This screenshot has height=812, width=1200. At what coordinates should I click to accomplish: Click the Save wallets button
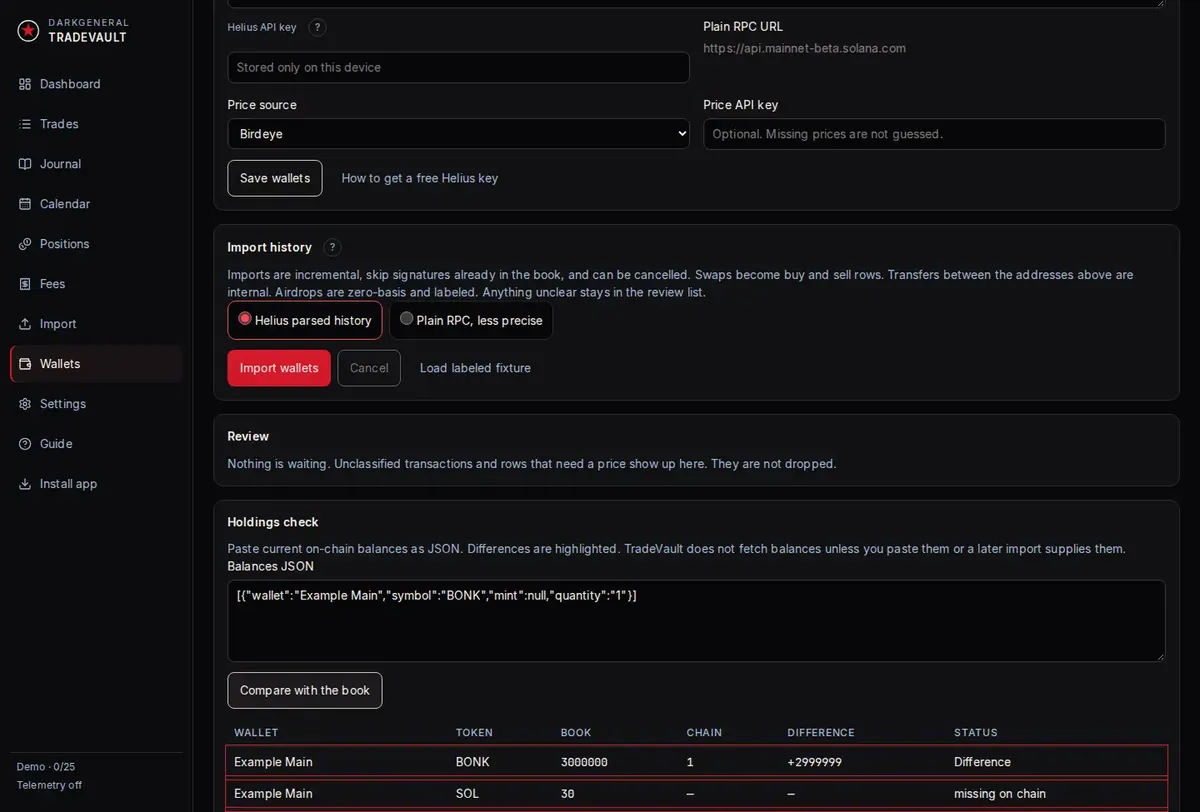[x=275, y=178]
